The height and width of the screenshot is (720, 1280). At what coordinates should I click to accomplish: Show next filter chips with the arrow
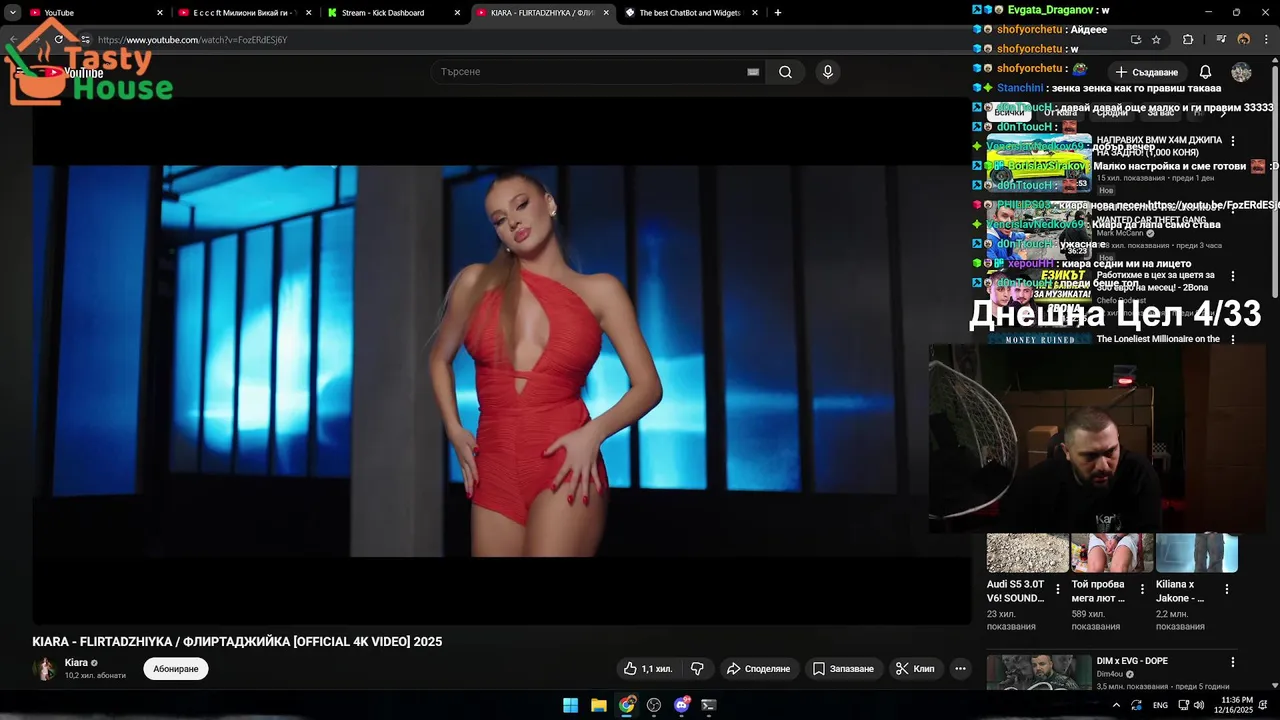pos(1223,113)
